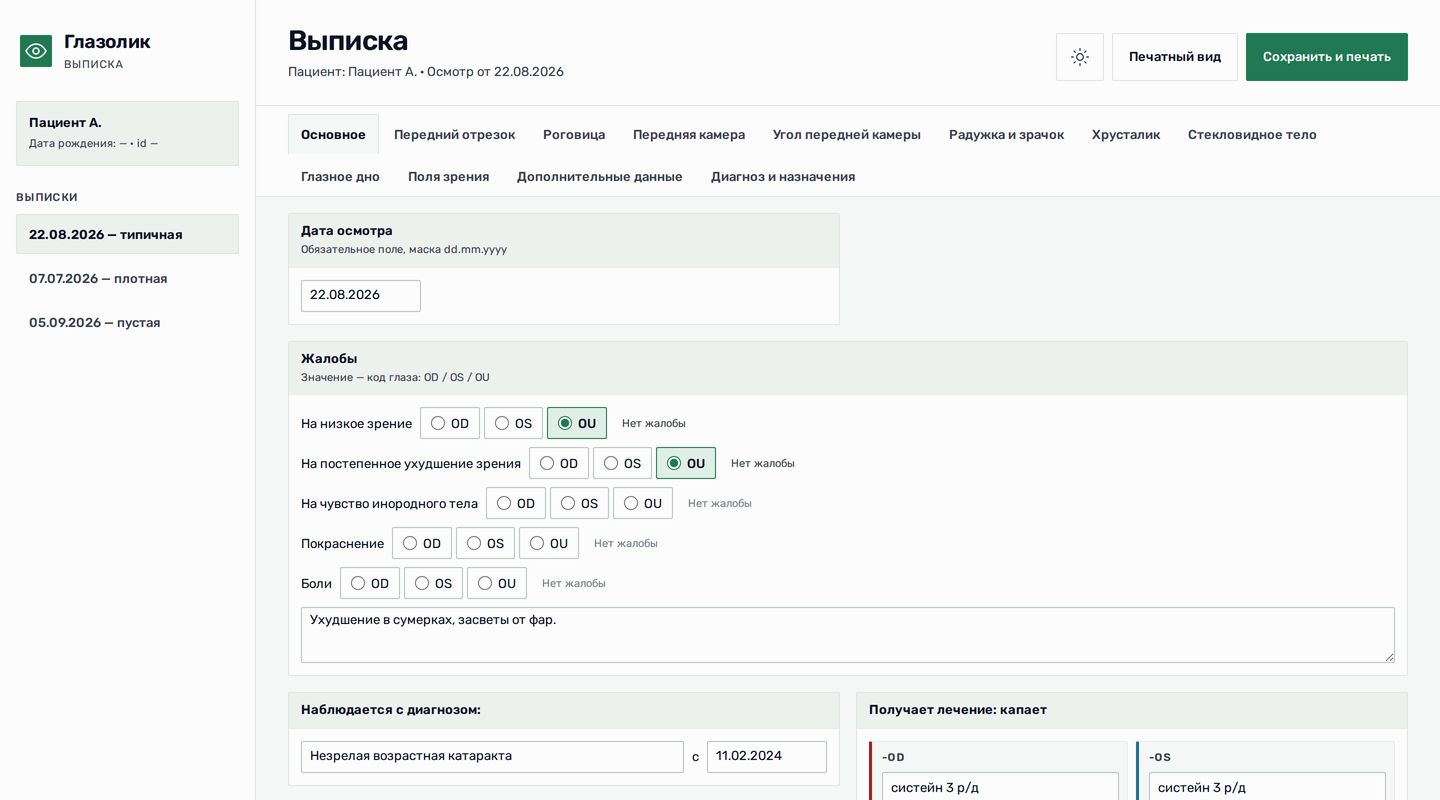Image resolution: width=1440 pixels, height=800 pixels.
Task: Open record 07.07.2026 — плотная
Action: pos(127,278)
